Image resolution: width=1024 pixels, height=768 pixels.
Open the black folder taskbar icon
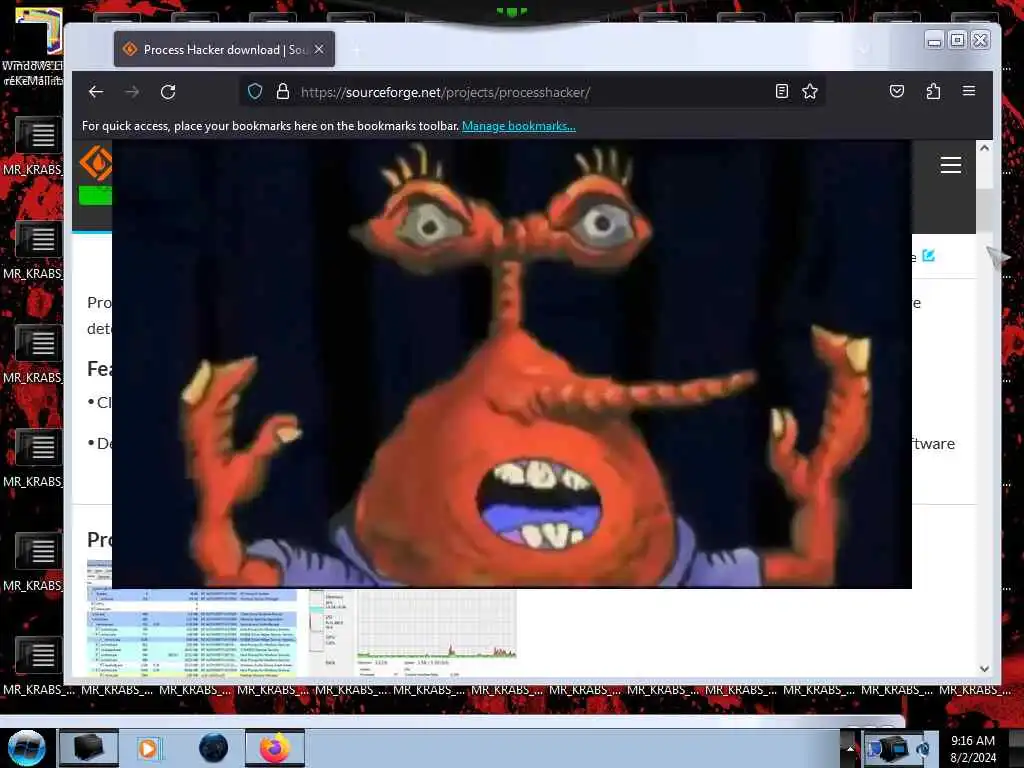pos(89,748)
